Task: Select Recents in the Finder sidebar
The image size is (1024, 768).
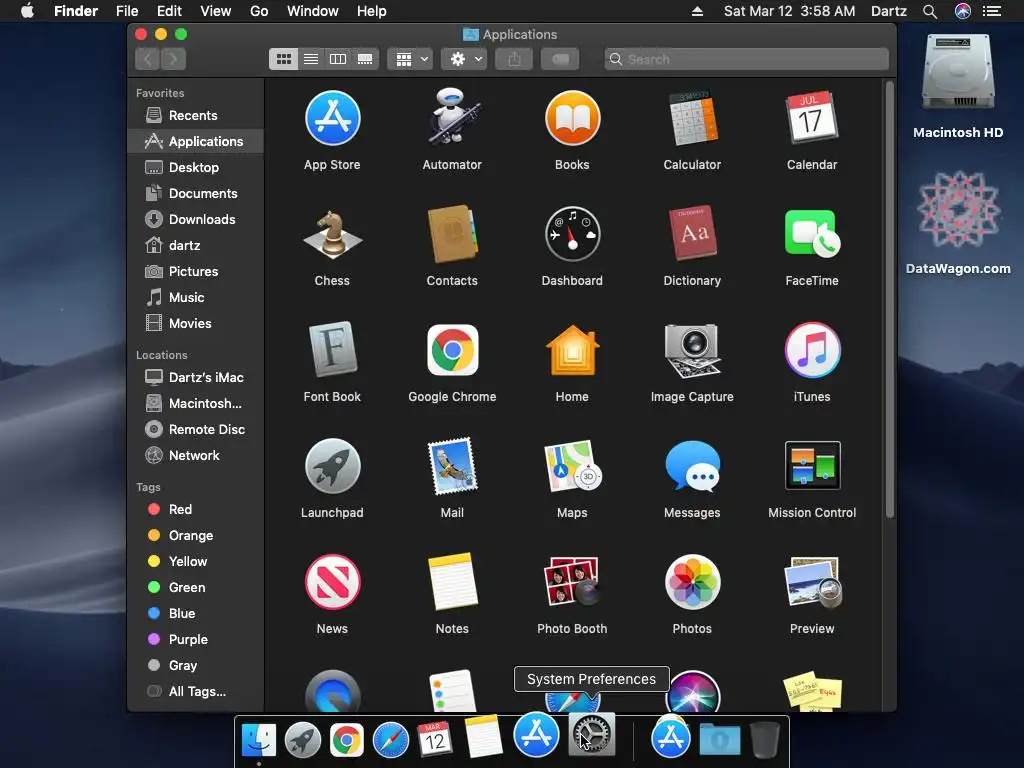Action: [195, 116]
